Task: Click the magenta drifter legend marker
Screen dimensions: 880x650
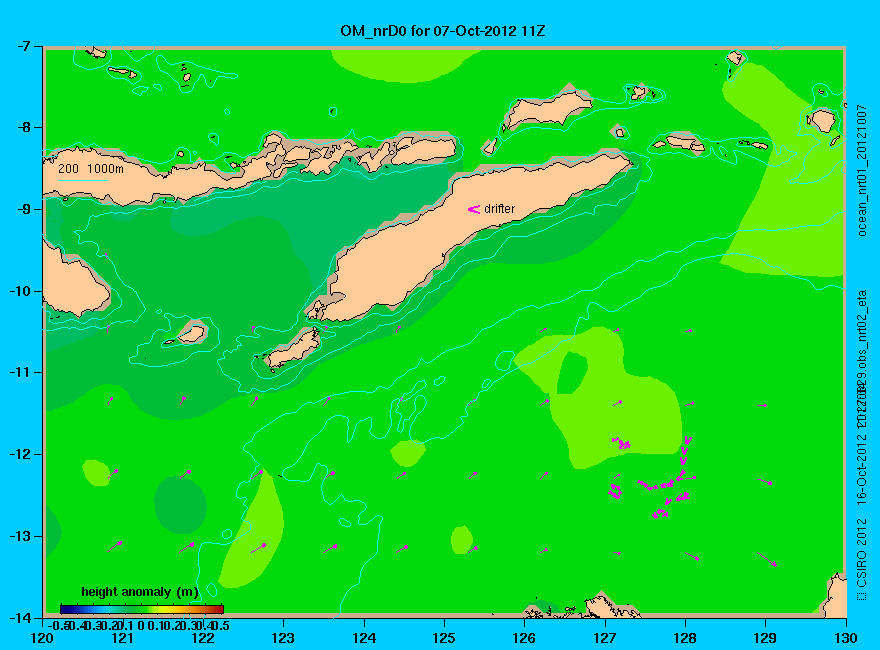Action: tap(474, 209)
